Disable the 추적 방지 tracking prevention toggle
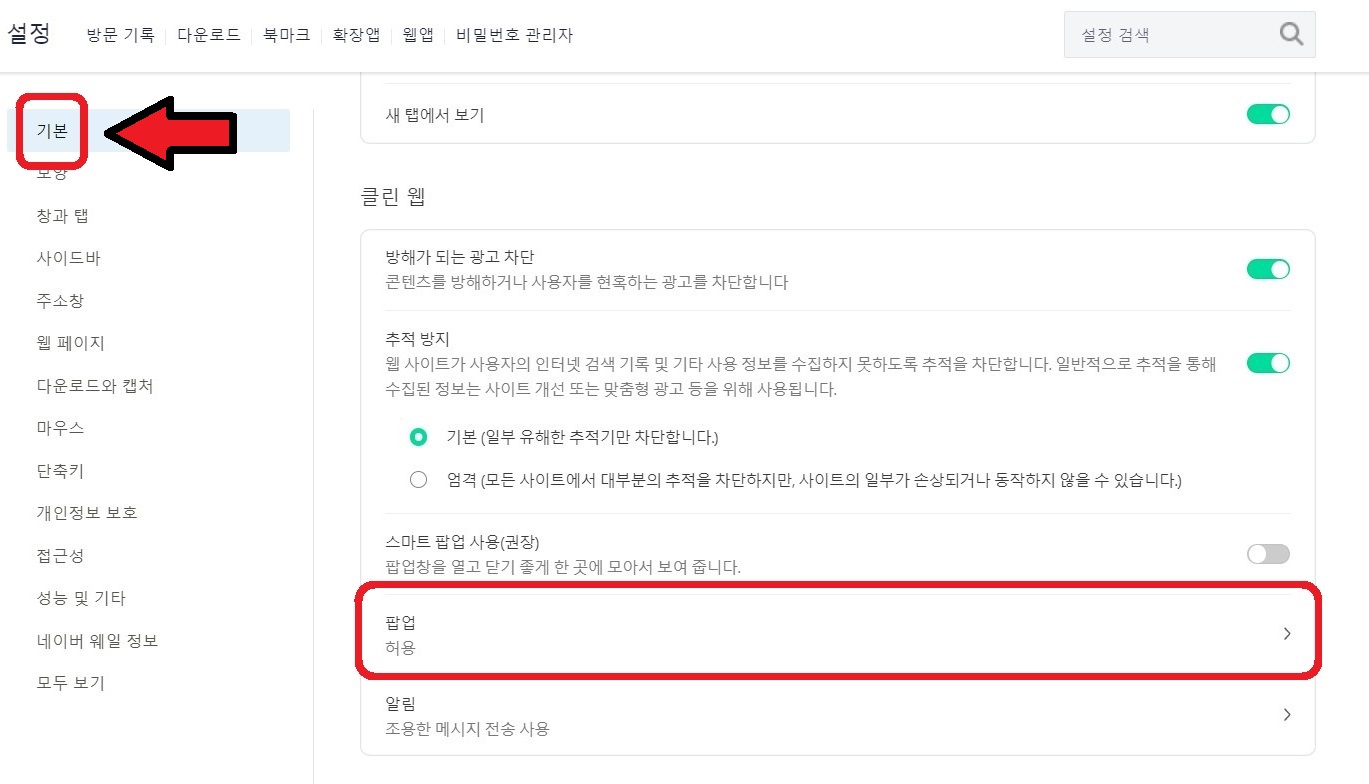Image resolution: width=1369 pixels, height=784 pixels. [x=1267, y=362]
